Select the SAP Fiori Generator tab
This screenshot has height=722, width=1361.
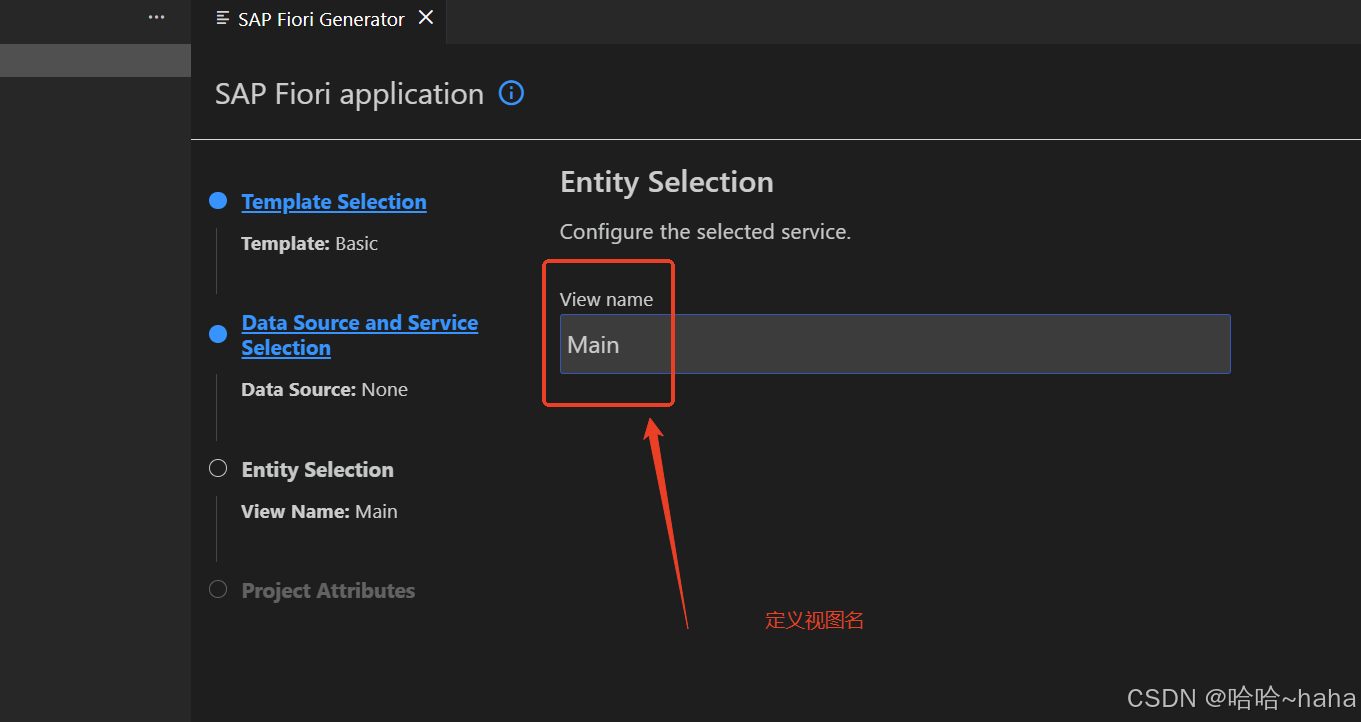tap(321, 20)
